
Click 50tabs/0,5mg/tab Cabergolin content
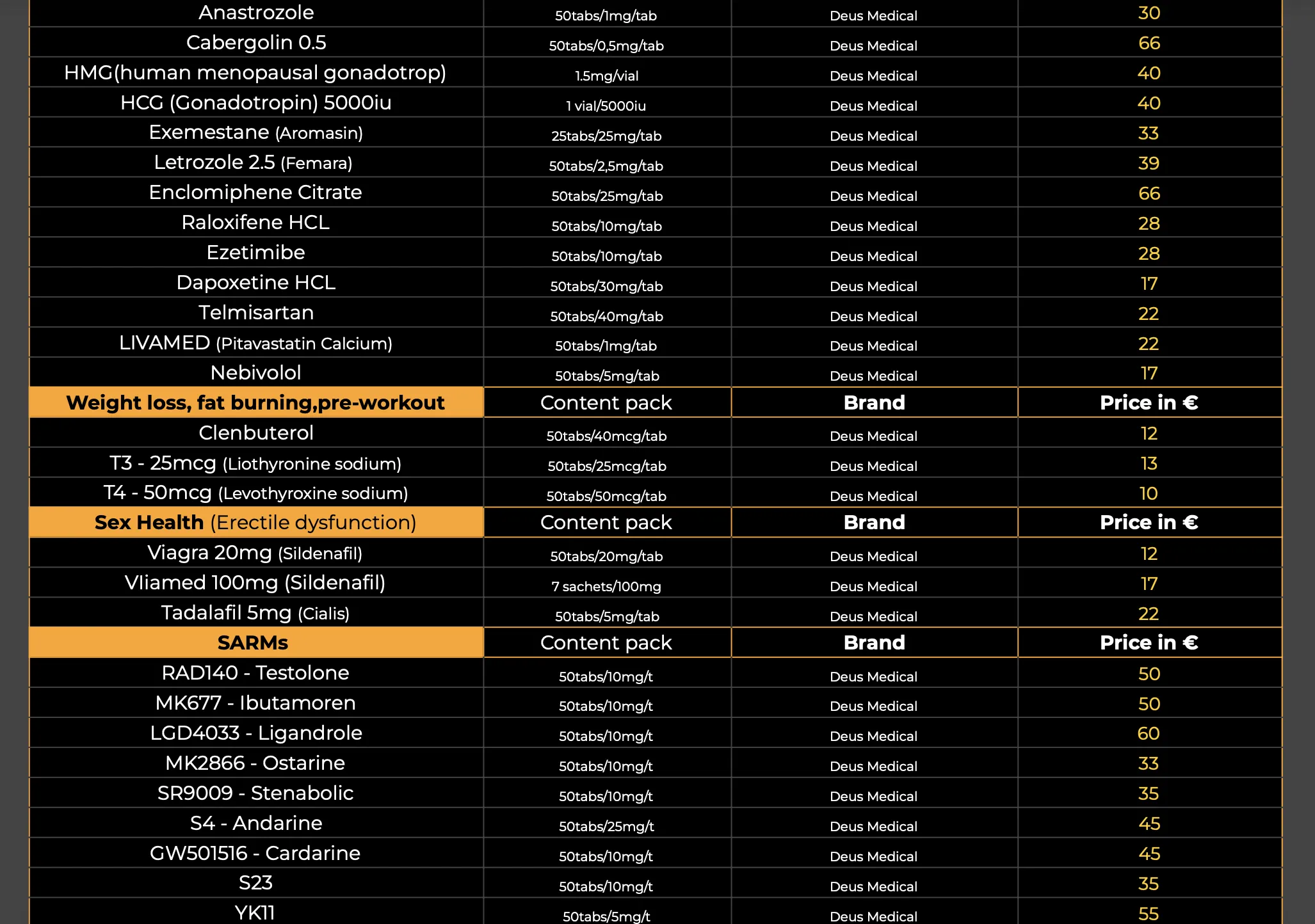[x=606, y=46]
